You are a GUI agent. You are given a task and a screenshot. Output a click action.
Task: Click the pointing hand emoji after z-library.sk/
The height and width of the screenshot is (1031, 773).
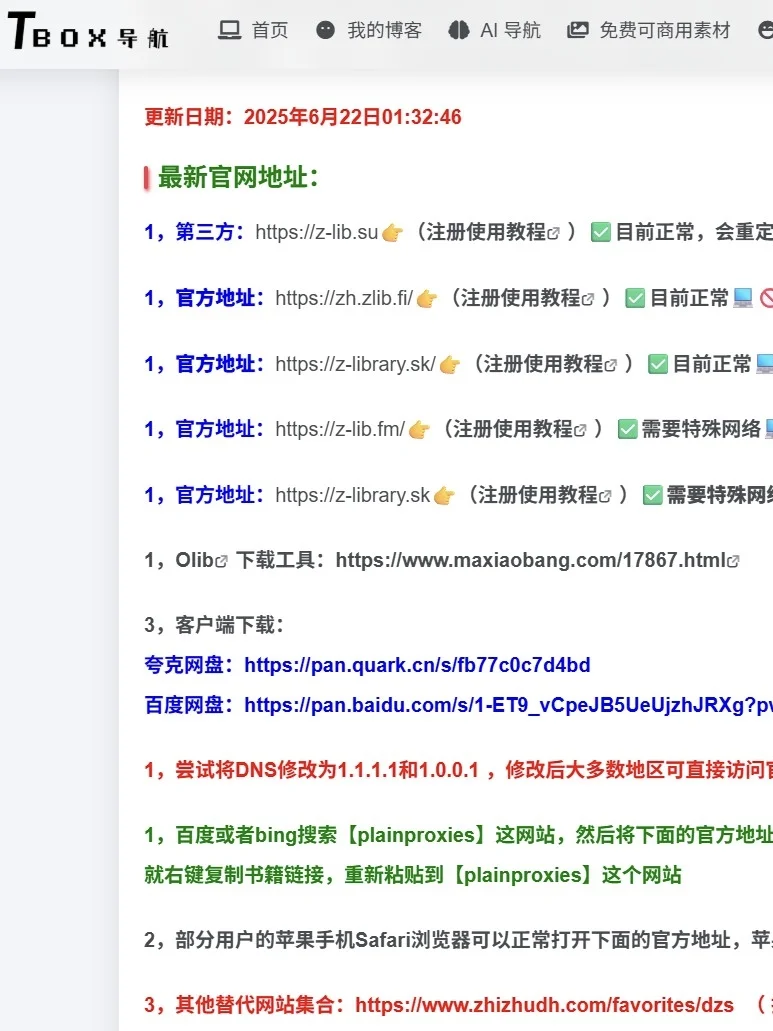450,365
